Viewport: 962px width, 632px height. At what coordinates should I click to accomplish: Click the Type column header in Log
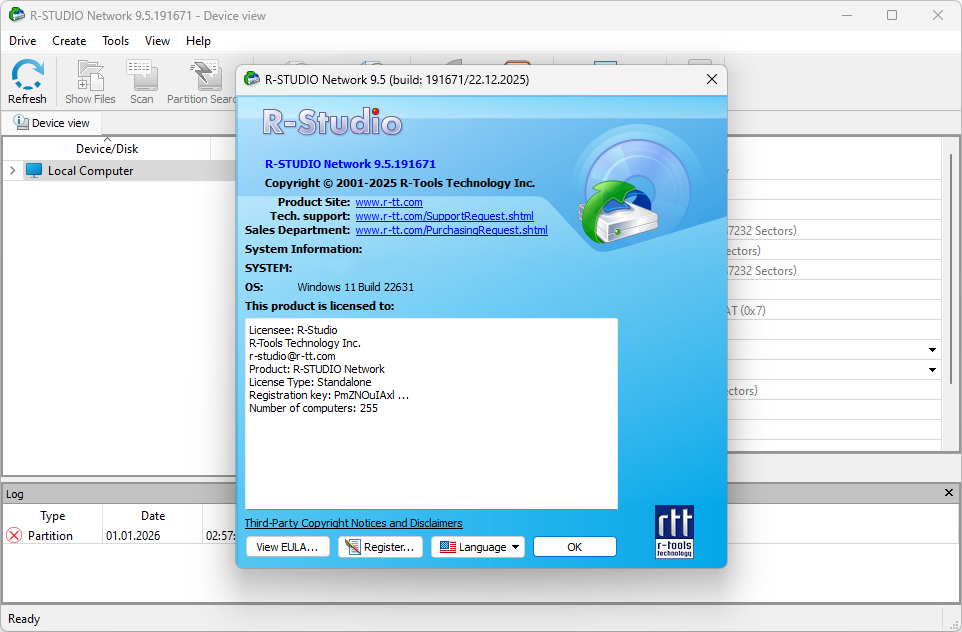point(53,516)
